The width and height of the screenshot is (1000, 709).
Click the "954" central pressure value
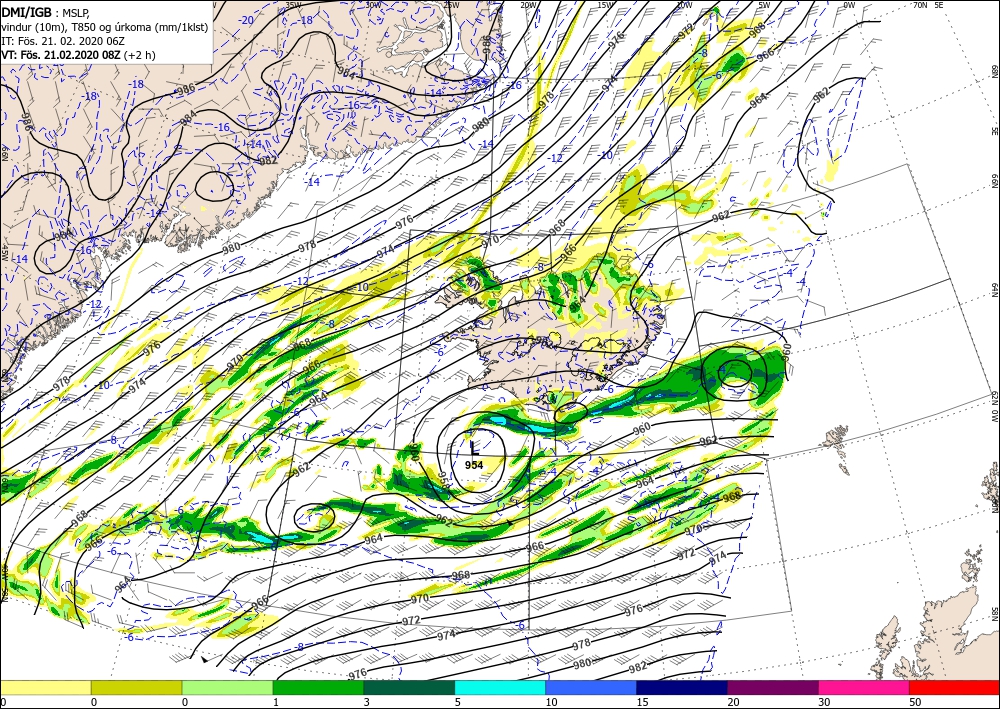tap(474, 465)
